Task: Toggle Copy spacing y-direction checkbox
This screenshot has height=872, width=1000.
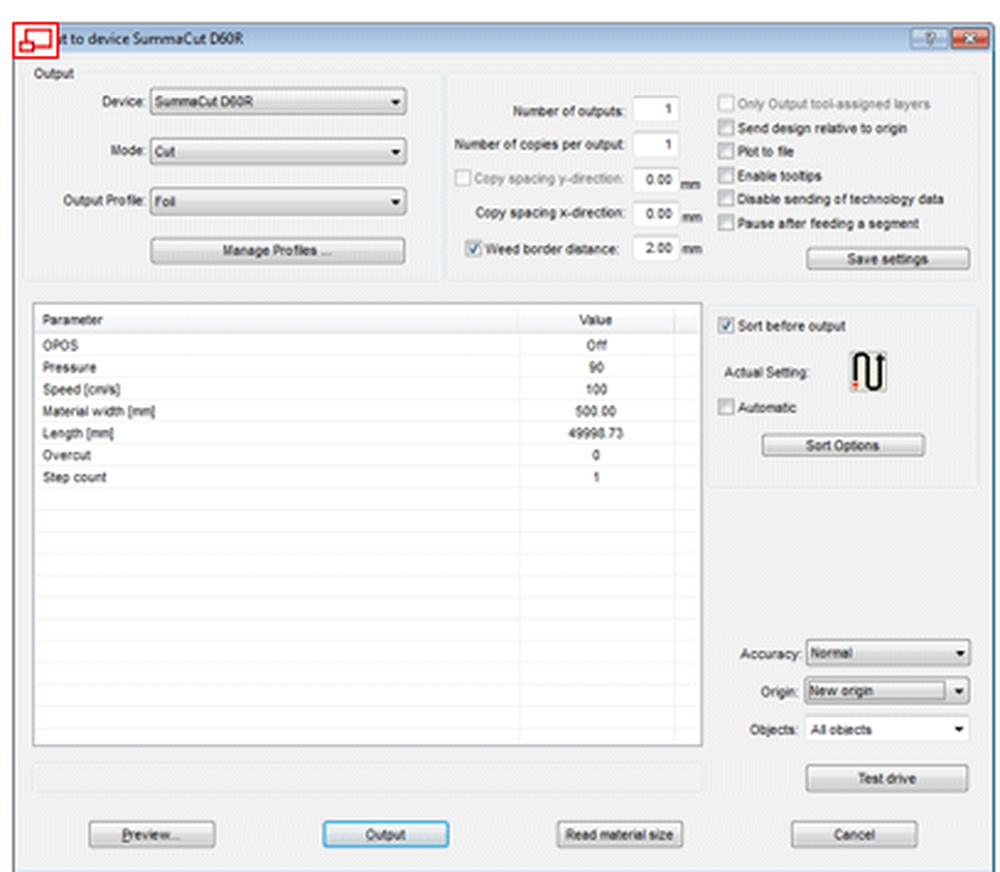Action: (x=463, y=178)
